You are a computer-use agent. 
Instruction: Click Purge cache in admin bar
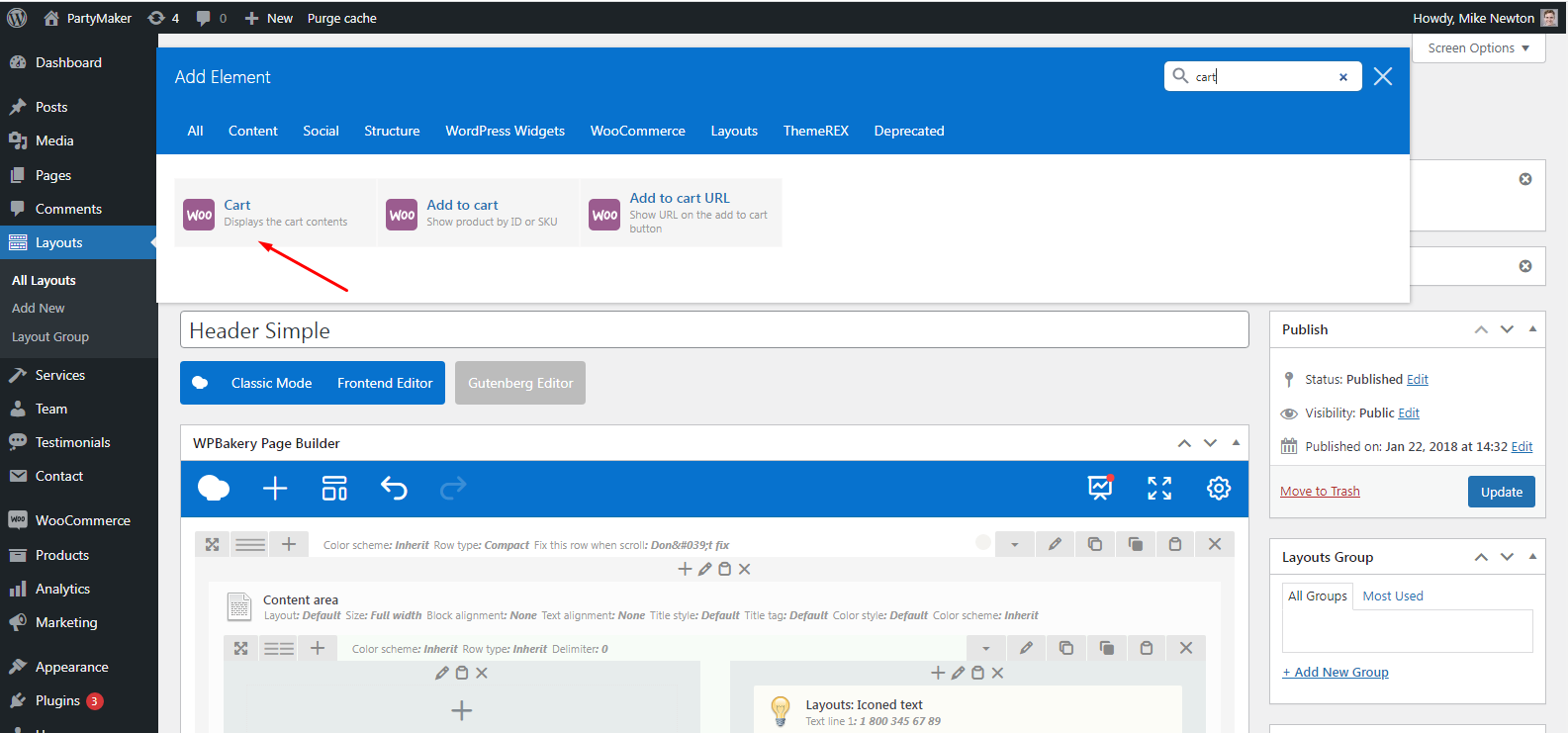[x=341, y=18]
